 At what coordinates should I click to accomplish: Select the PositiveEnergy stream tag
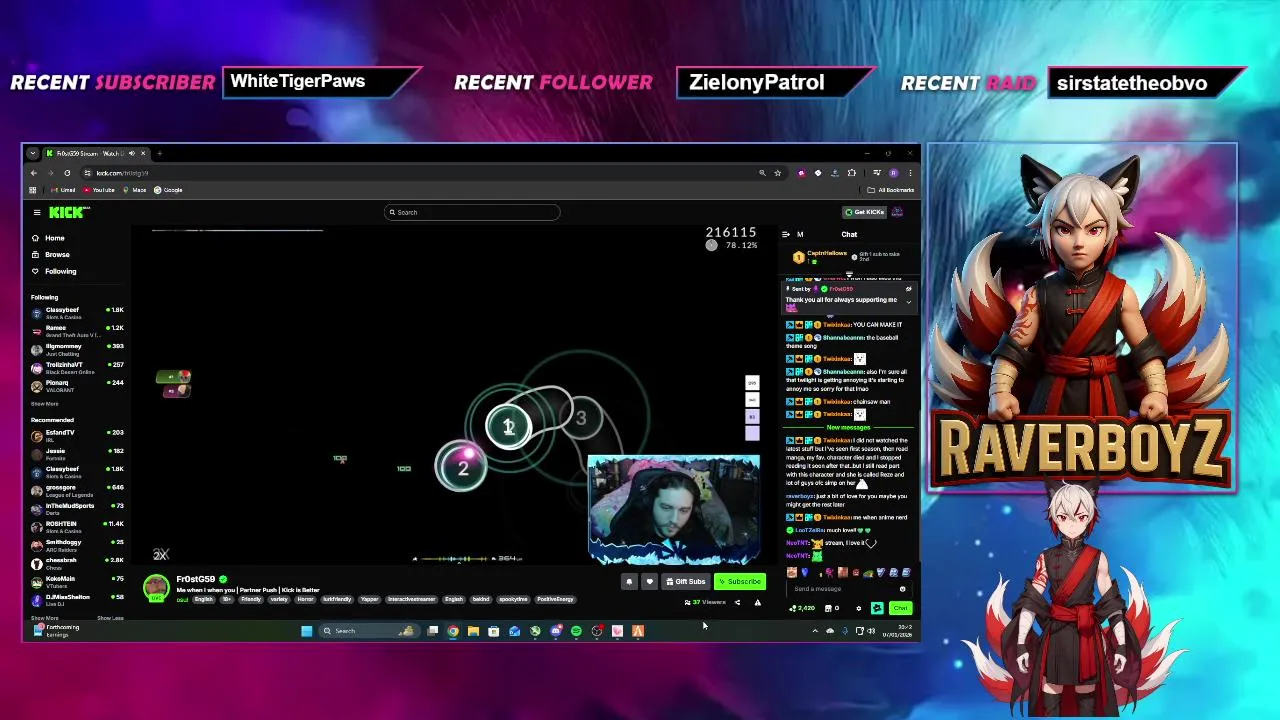555,599
